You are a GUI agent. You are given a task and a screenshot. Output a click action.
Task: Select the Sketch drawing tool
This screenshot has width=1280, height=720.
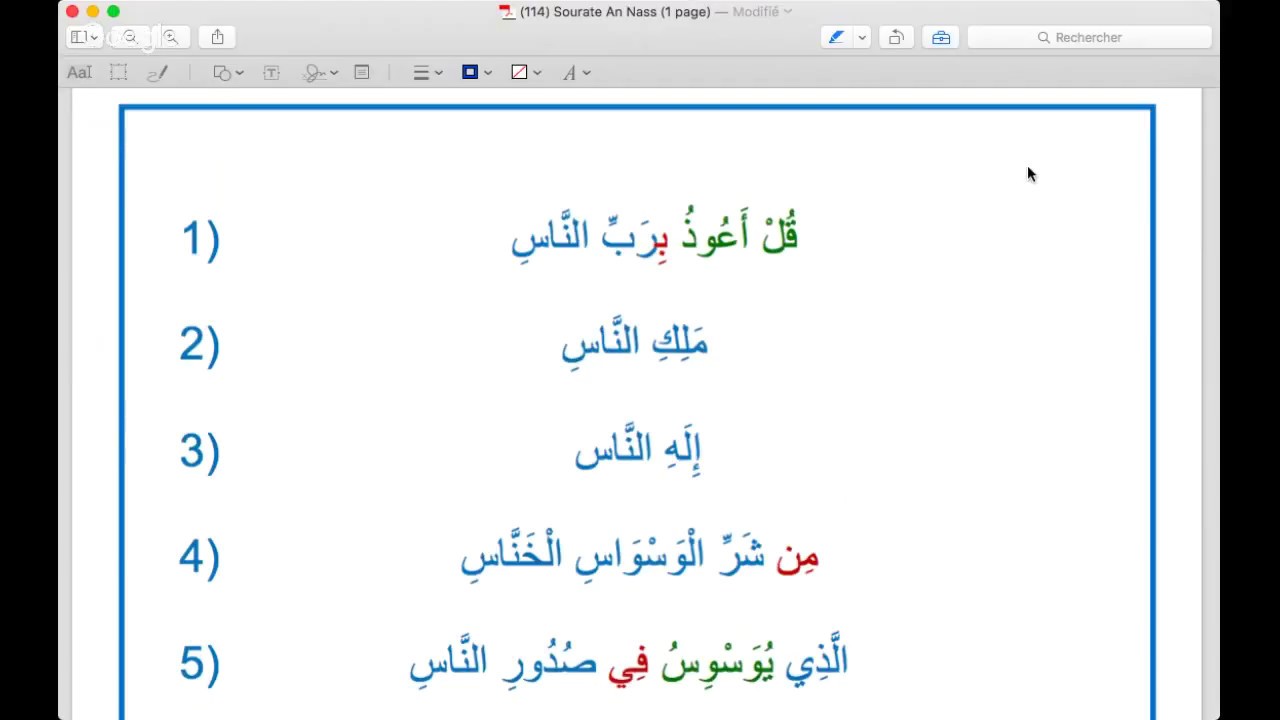[157, 72]
